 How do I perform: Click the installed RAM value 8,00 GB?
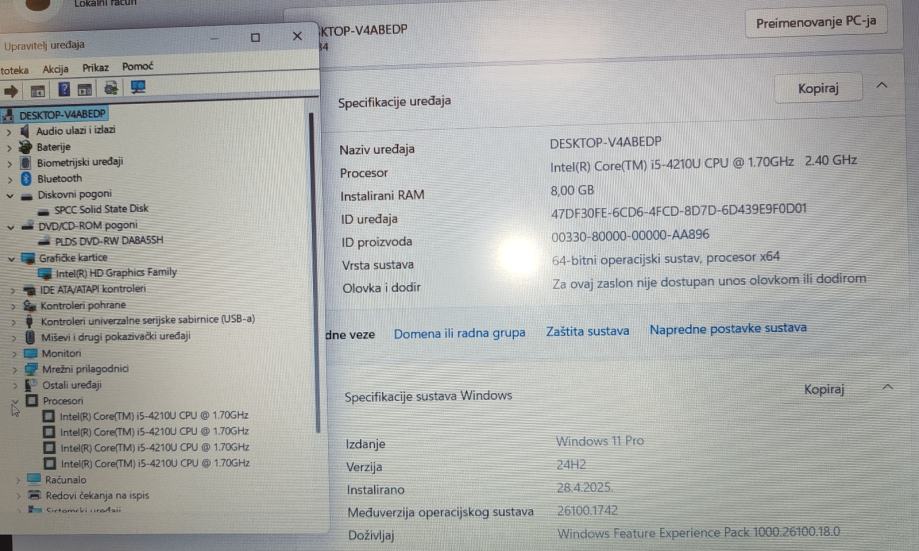point(572,191)
